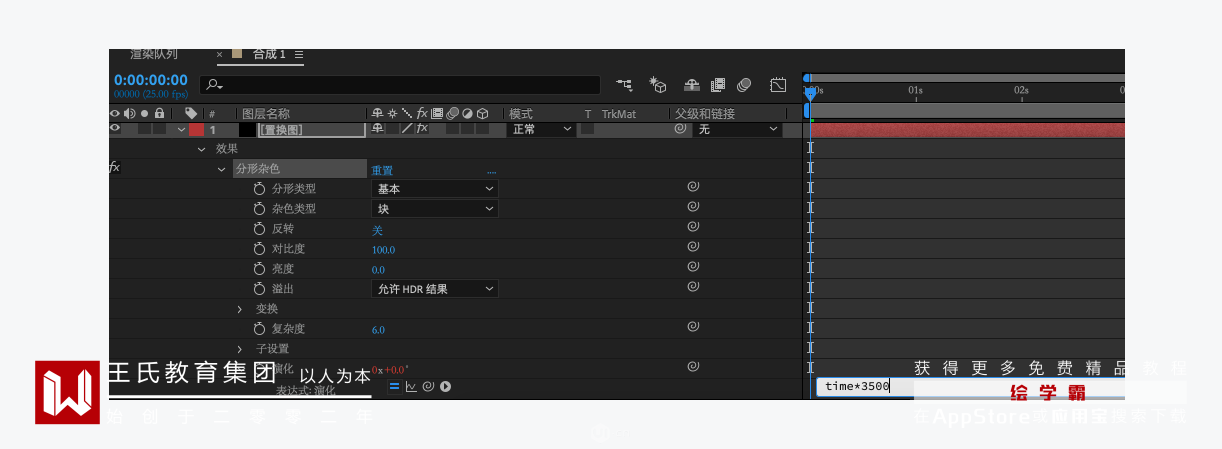Click pick whip for 演化 row
The image size is (1222, 449).
coord(692,367)
